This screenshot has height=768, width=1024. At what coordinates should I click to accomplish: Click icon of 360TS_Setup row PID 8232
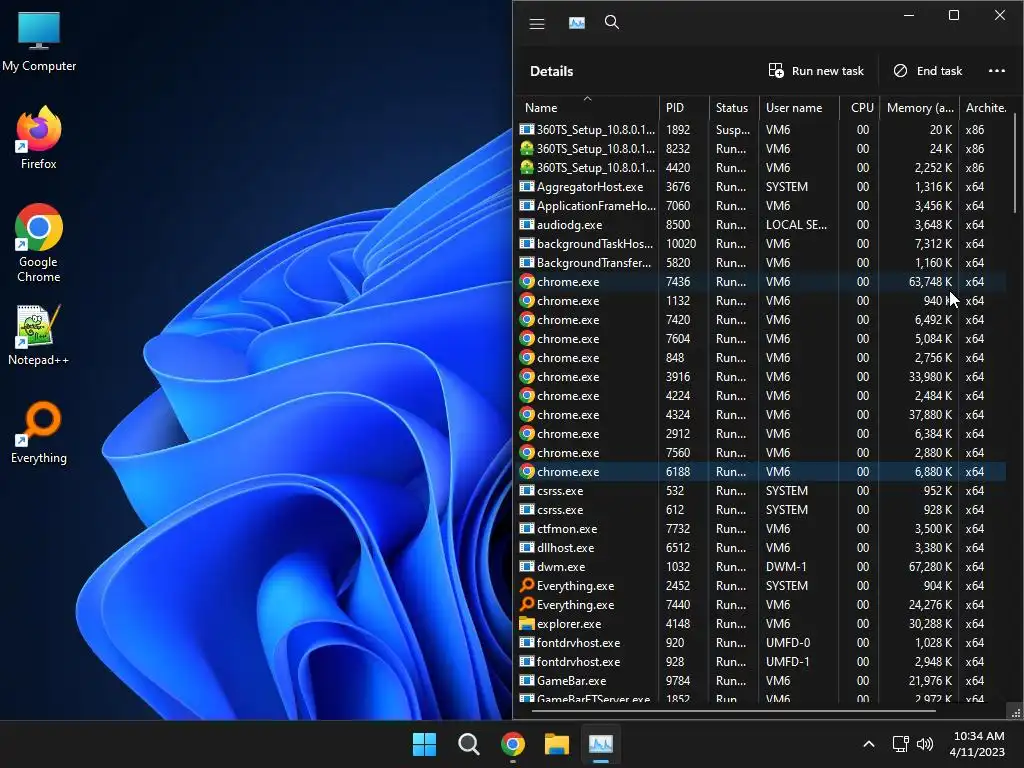(526, 148)
